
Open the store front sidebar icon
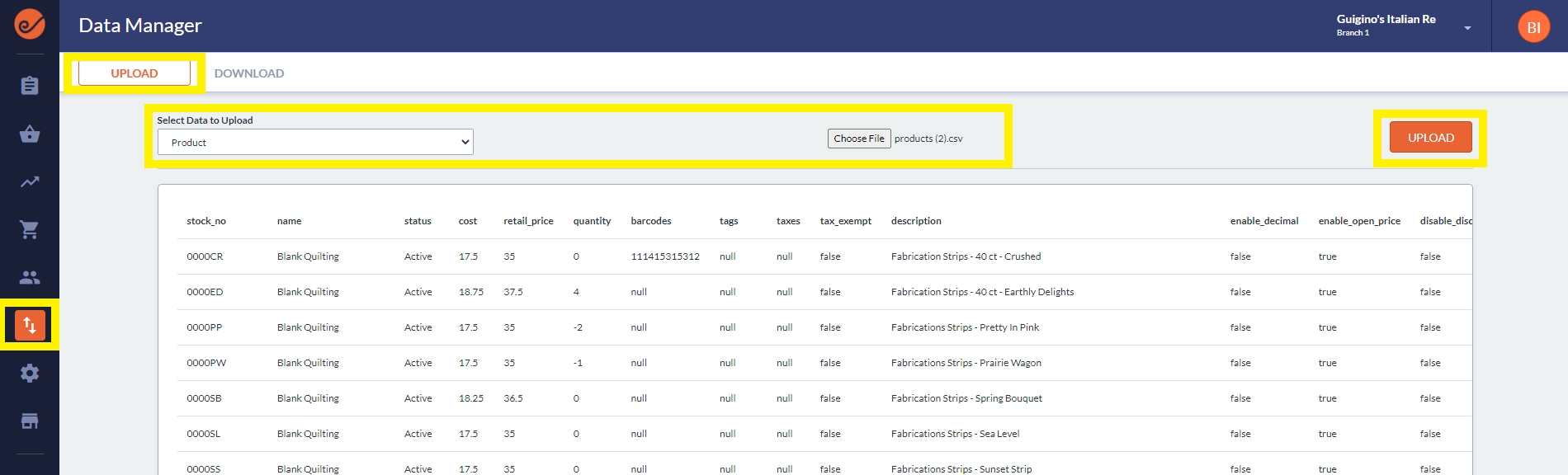pos(30,421)
